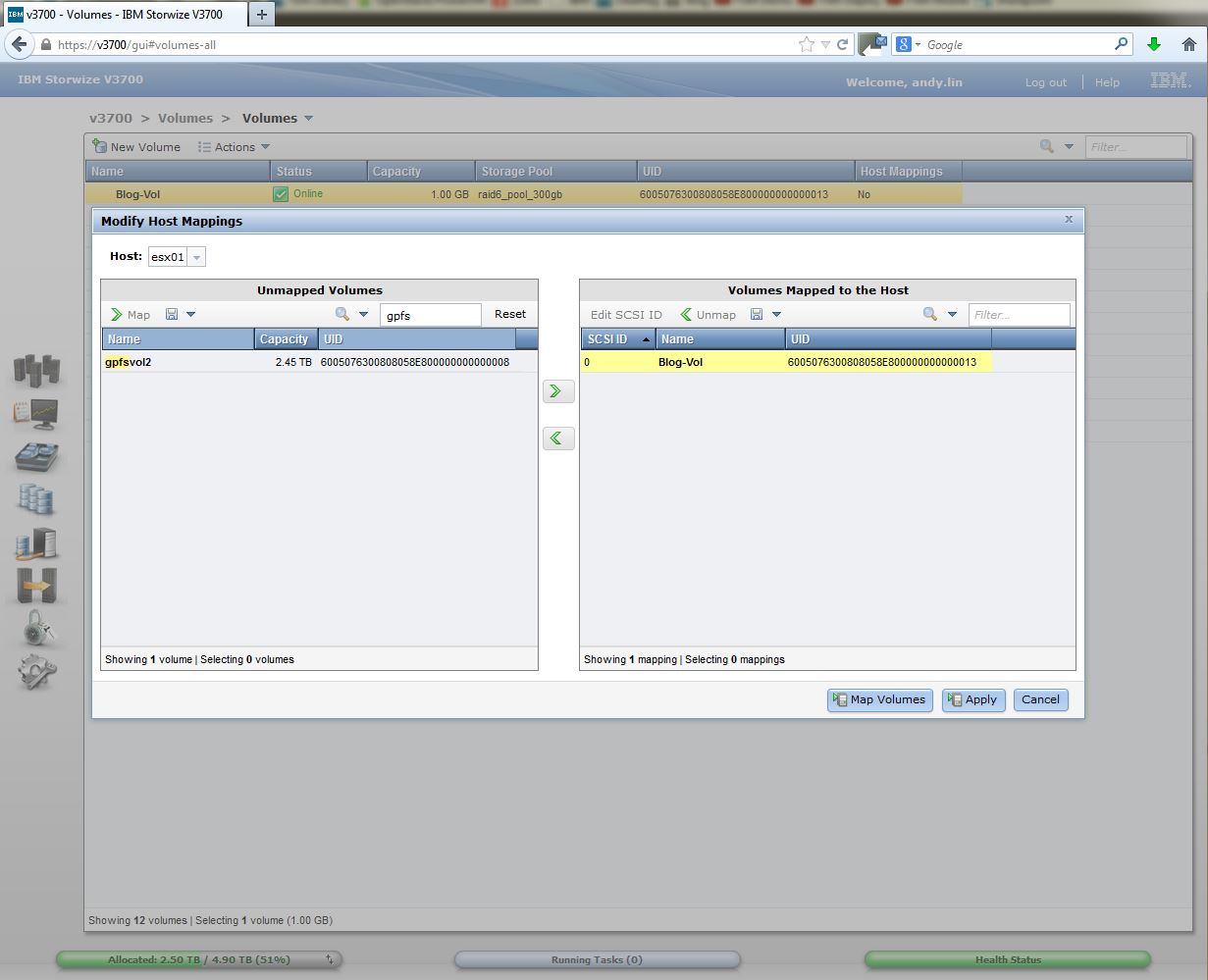Sort Unmapped Volumes by Capacity column header

click(286, 339)
